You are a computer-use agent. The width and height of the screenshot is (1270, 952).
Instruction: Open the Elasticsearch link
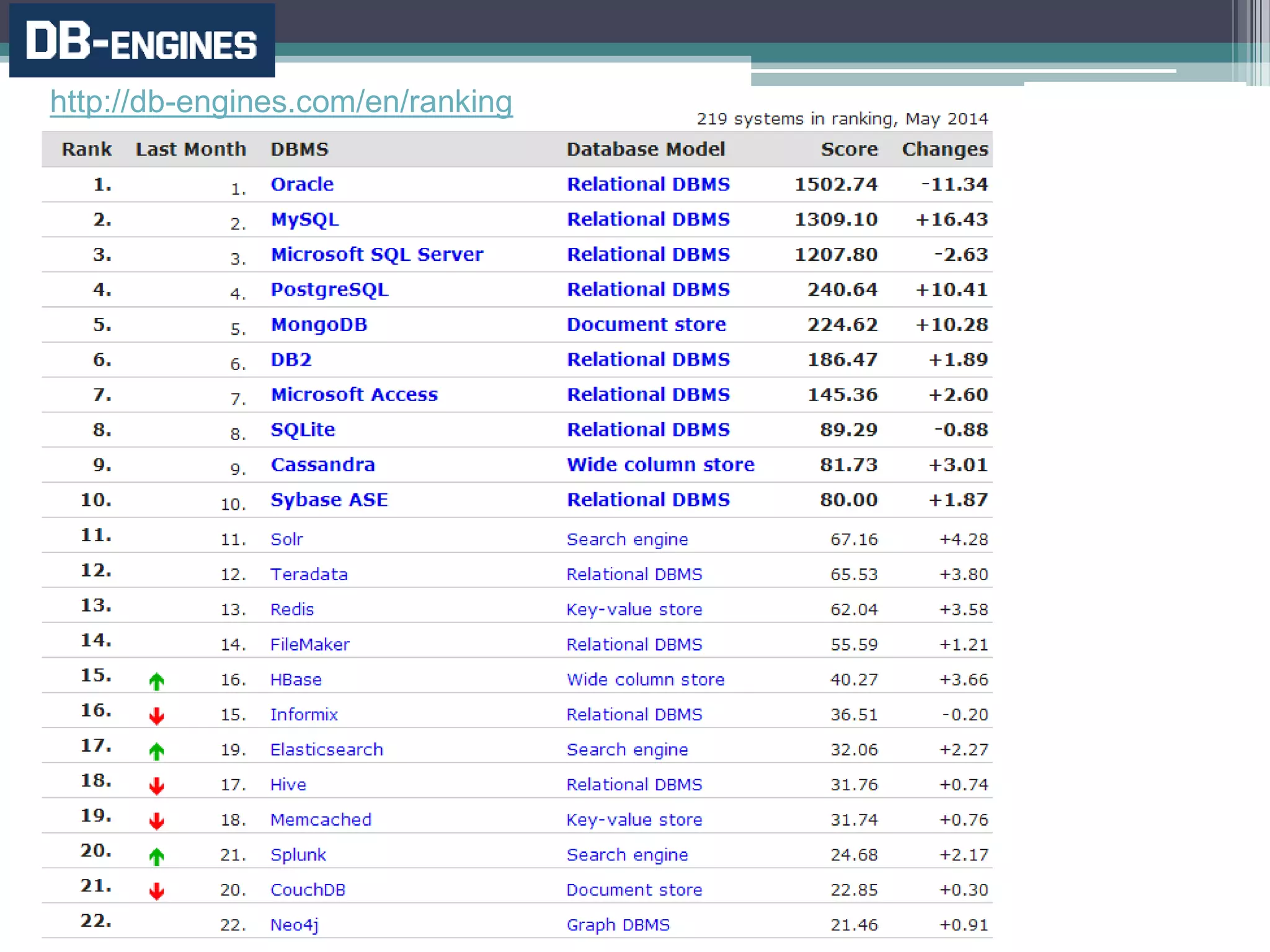coord(327,750)
